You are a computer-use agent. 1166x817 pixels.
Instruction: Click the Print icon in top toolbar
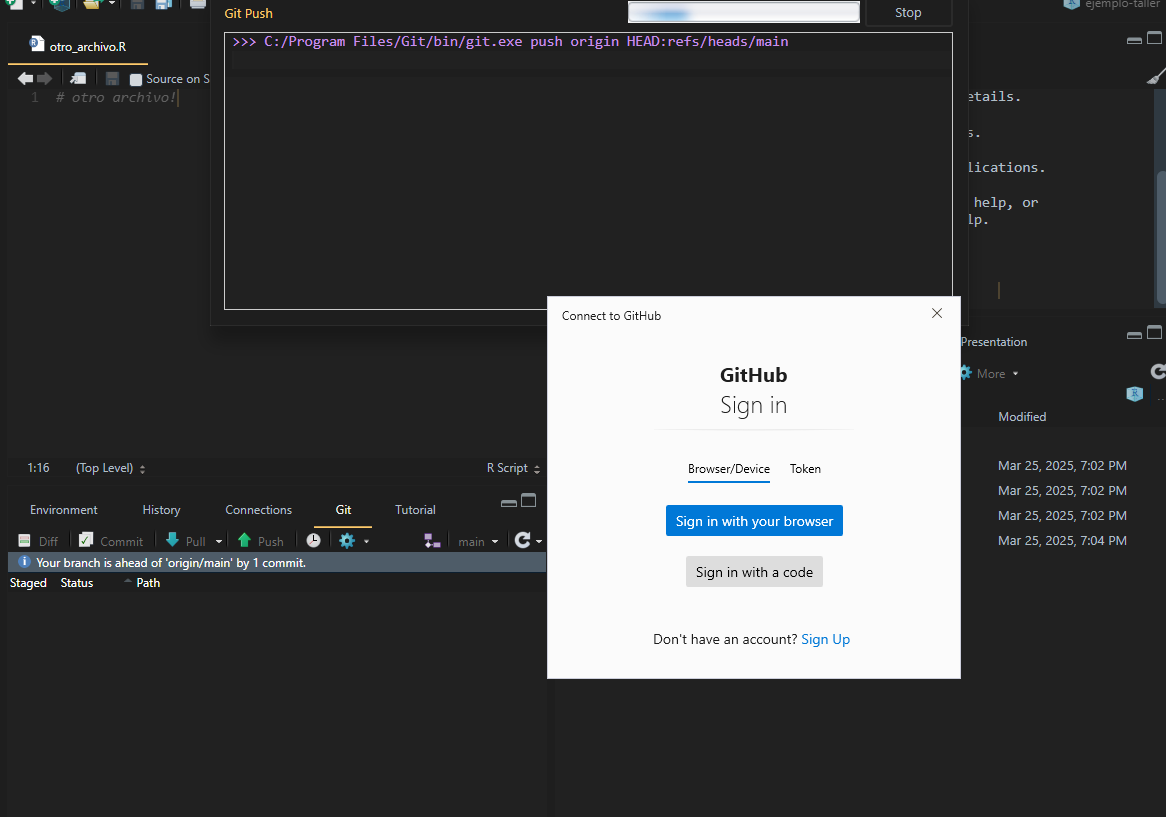click(x=198, y=4)
